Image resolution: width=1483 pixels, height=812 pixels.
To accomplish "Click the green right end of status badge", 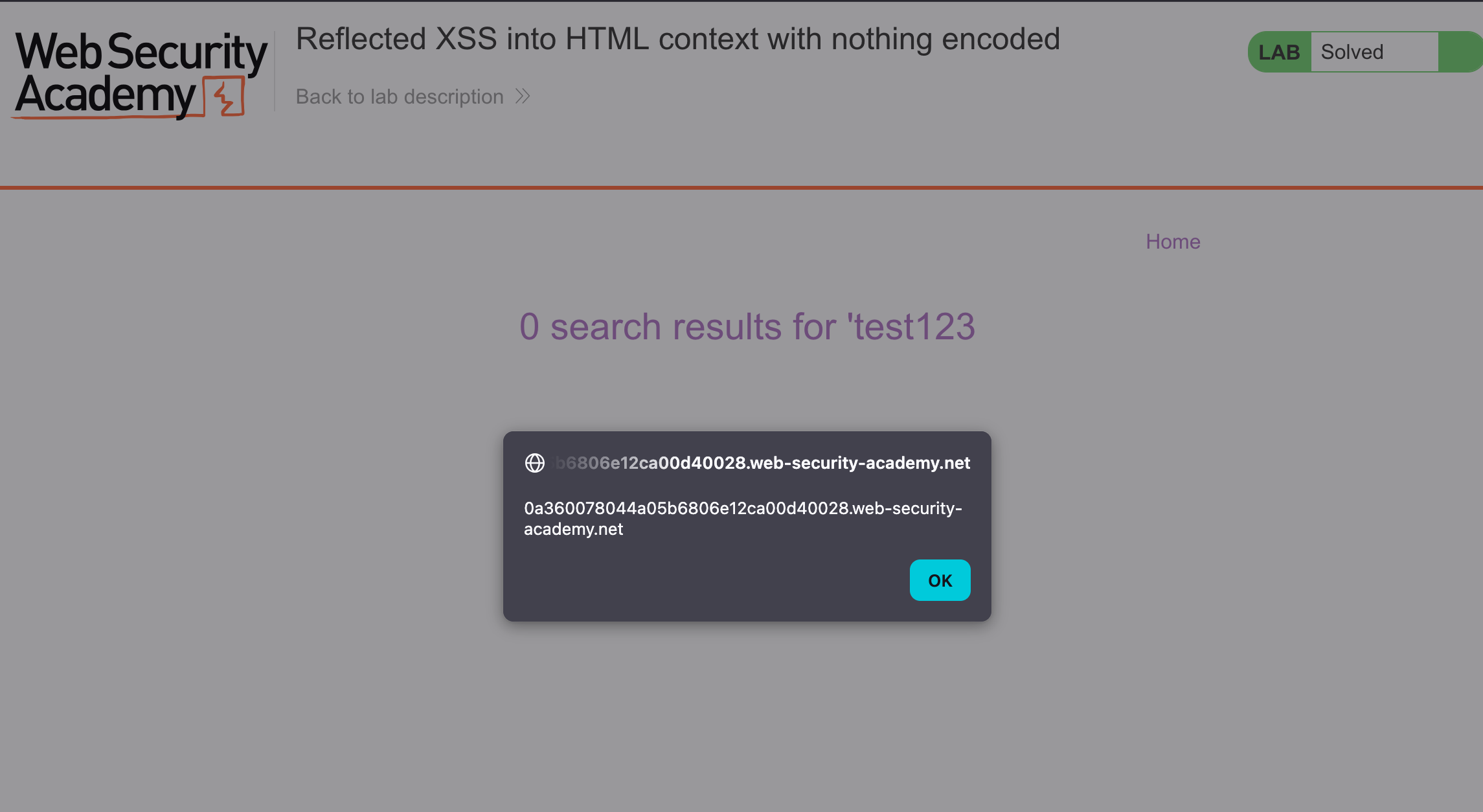I will [x=1459, y=52].
